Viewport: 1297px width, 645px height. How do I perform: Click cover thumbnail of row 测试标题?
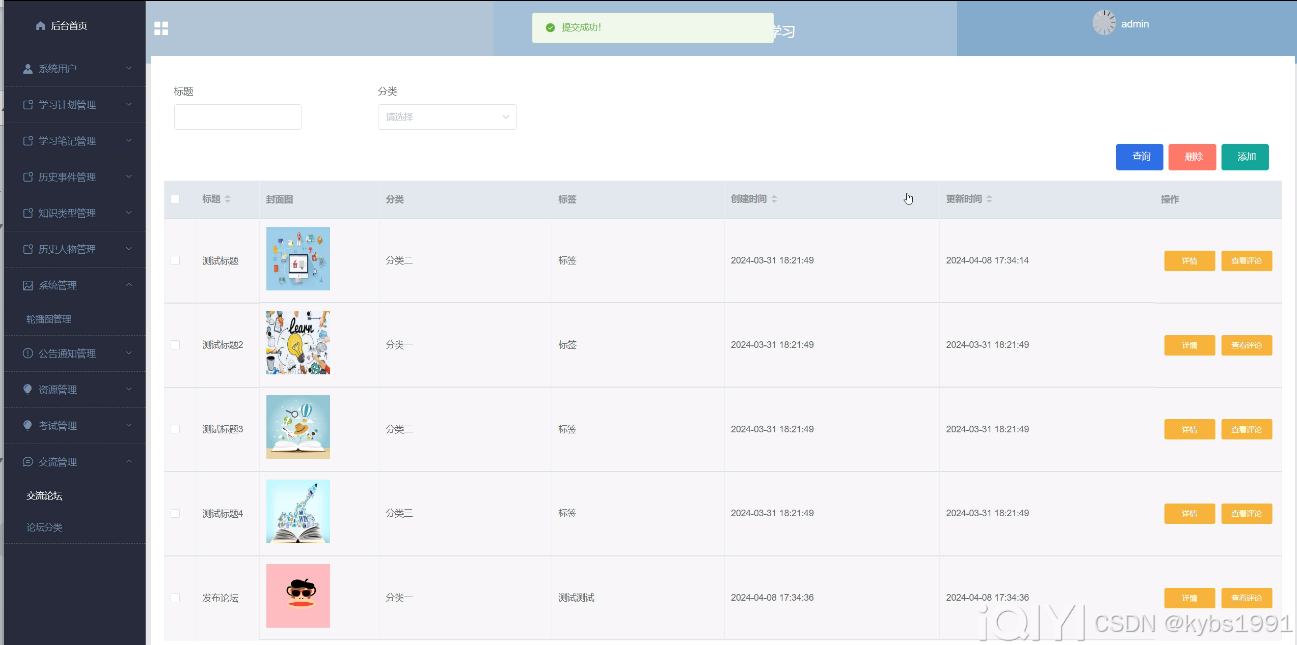[298, 259]
